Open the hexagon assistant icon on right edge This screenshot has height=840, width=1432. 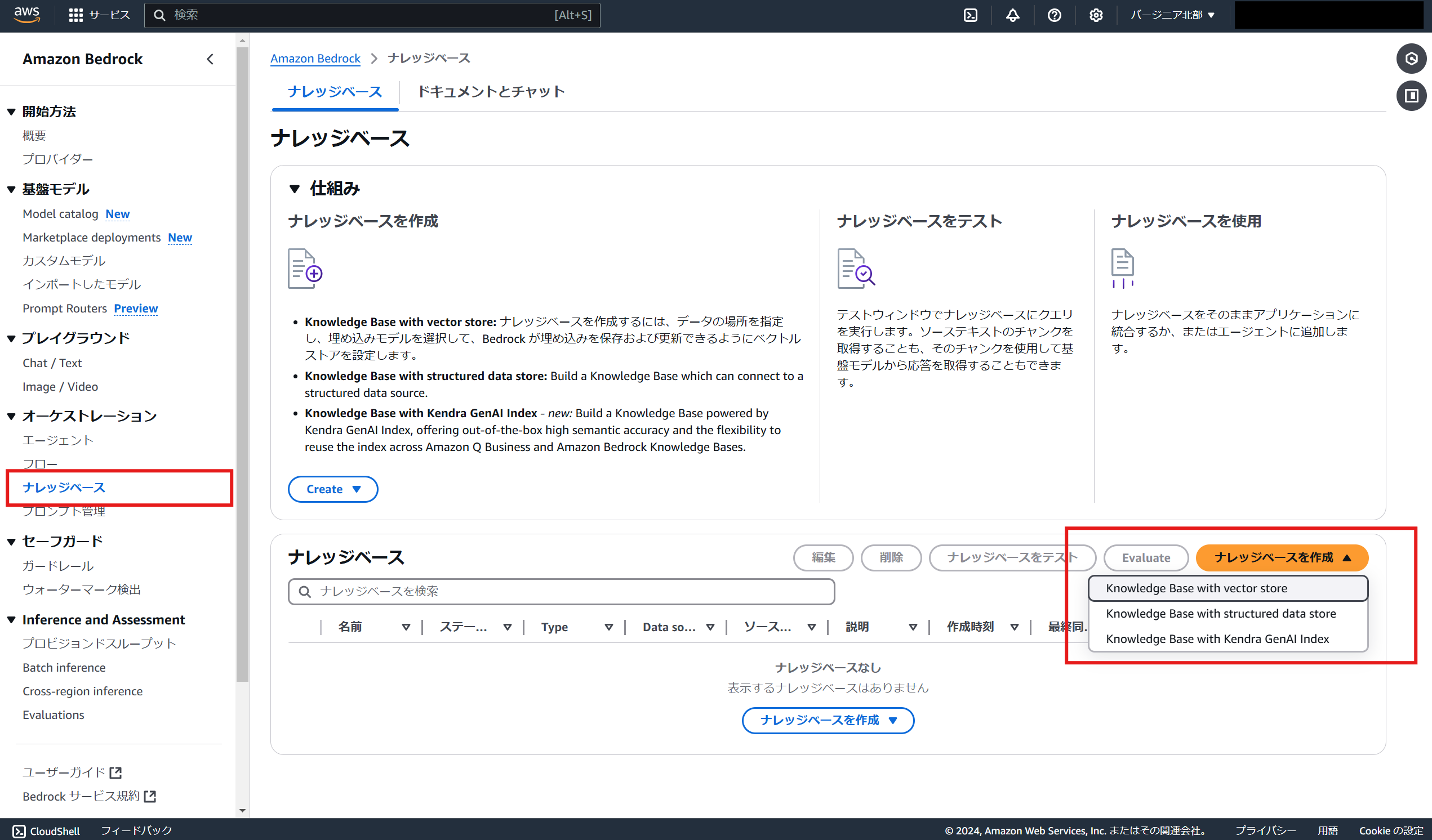[x=1411, y=59]
